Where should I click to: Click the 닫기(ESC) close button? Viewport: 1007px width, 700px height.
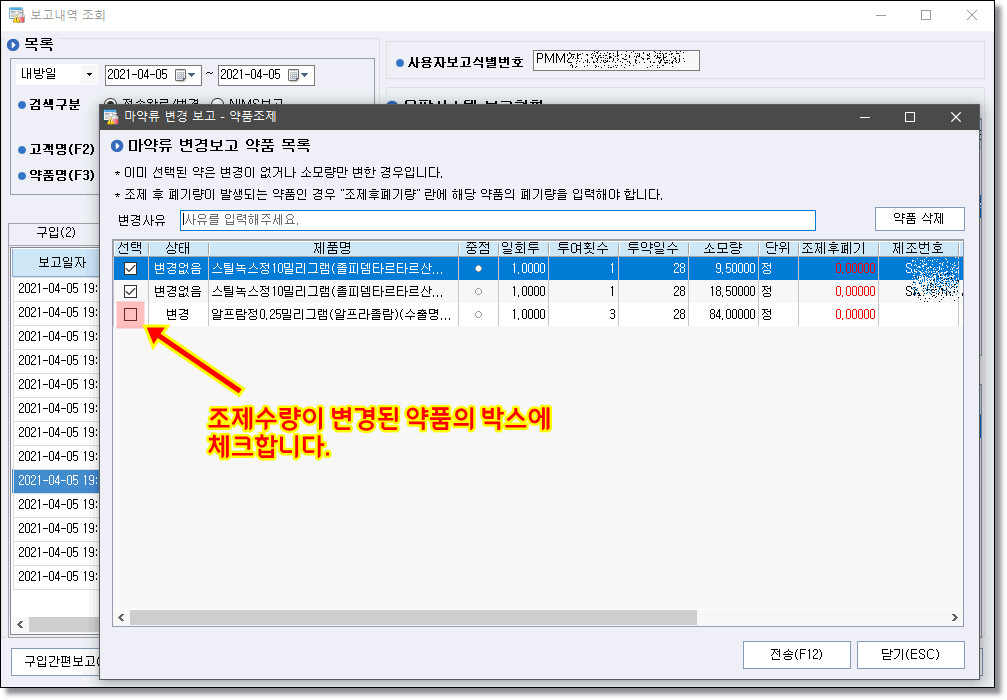pos(910,654)
